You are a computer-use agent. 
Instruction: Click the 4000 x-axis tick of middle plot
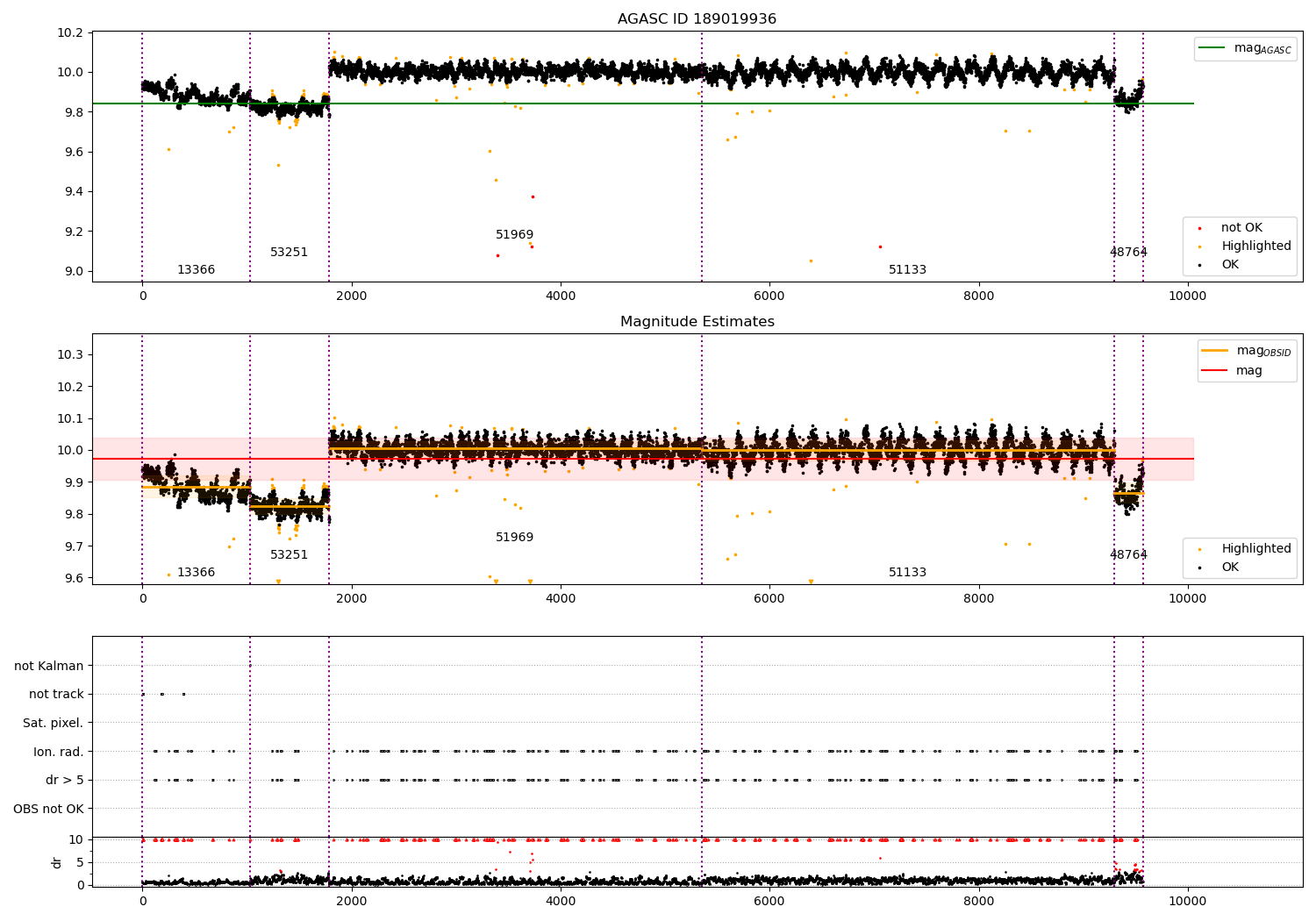(x=561, y=599)
